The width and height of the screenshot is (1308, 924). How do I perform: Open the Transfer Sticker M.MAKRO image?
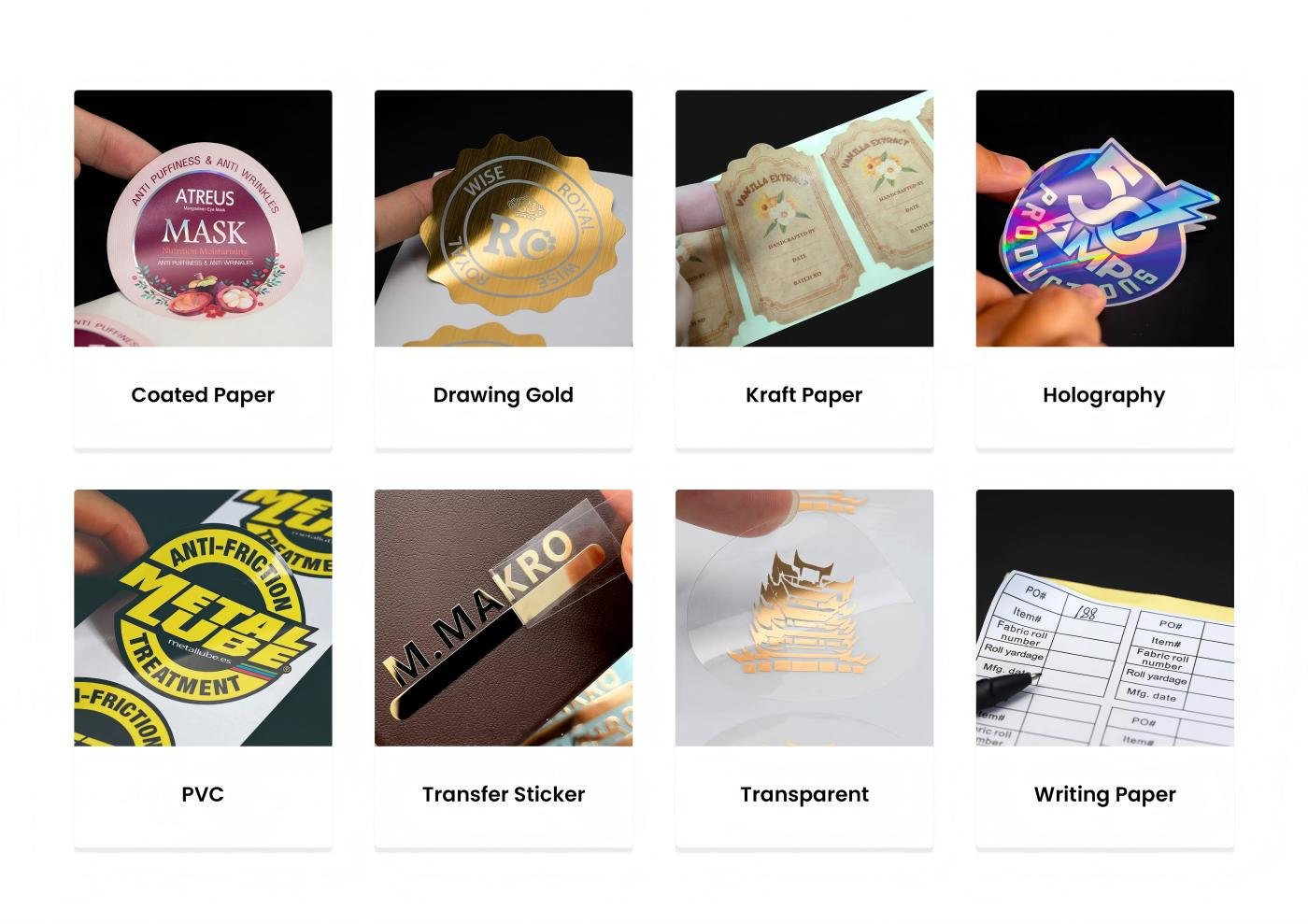point(504,618)
